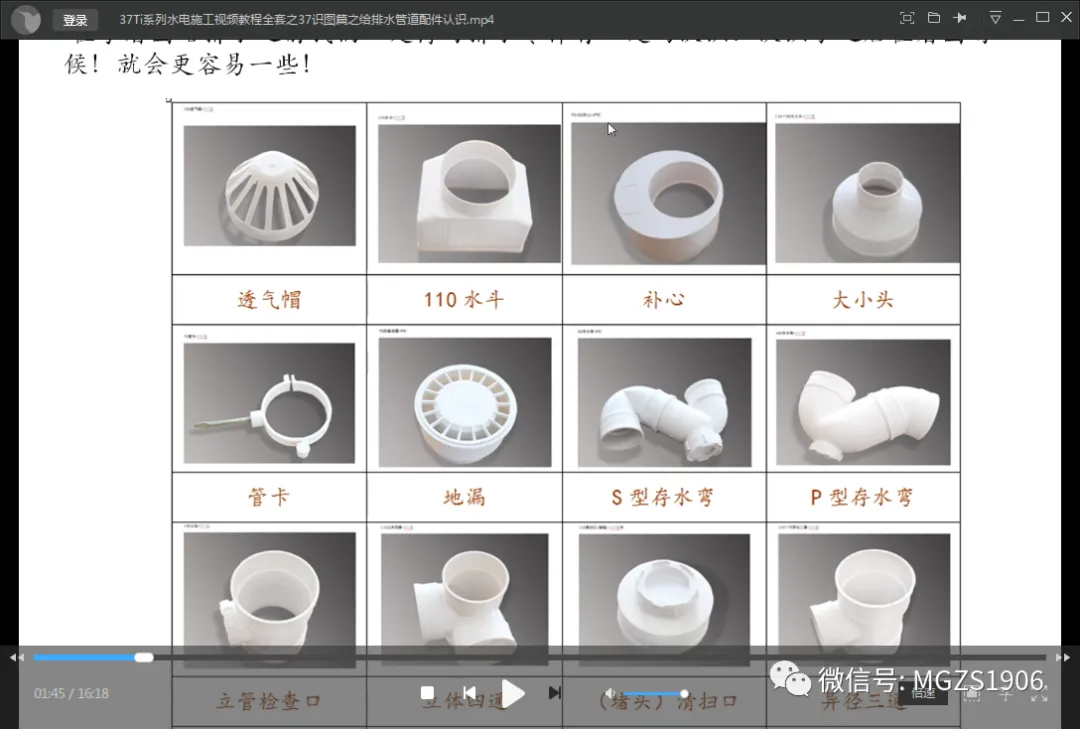Click the 01:45 / 16:18 time display
The height and width of the screenshot is (729, 1080).
coord(71,693)
